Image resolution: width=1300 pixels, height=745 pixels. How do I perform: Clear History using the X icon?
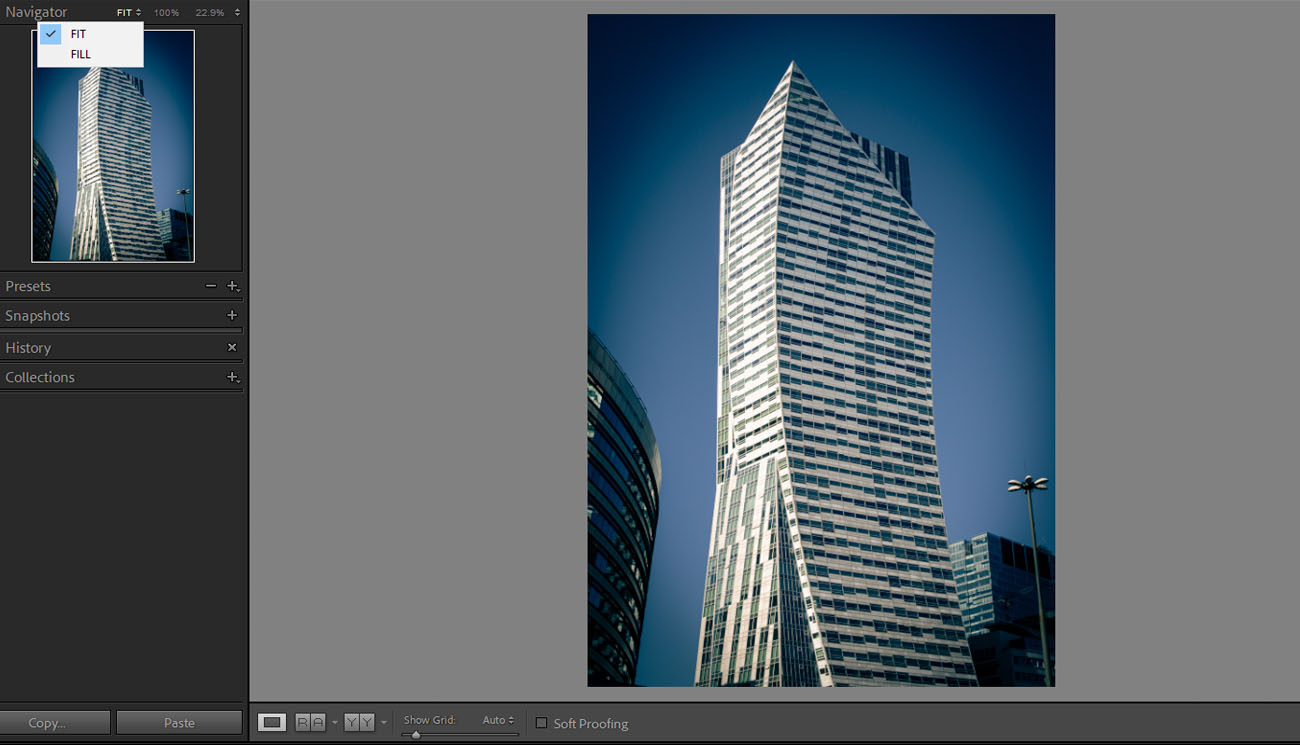tap(232, 347)
